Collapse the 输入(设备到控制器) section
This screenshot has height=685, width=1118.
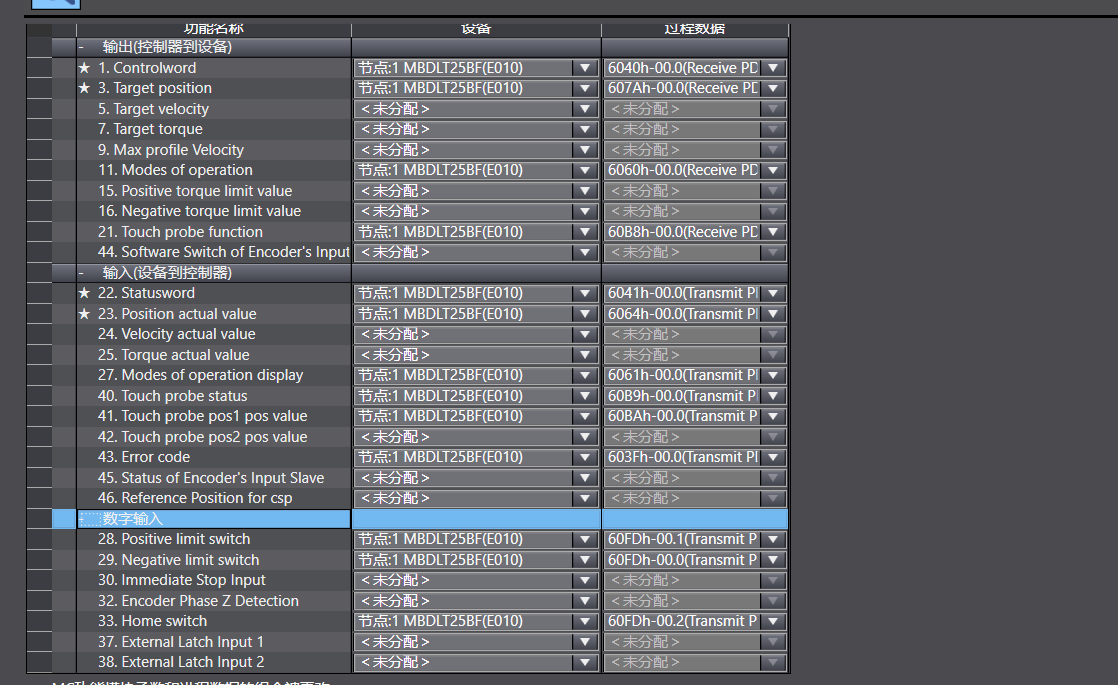click(82, 273)
